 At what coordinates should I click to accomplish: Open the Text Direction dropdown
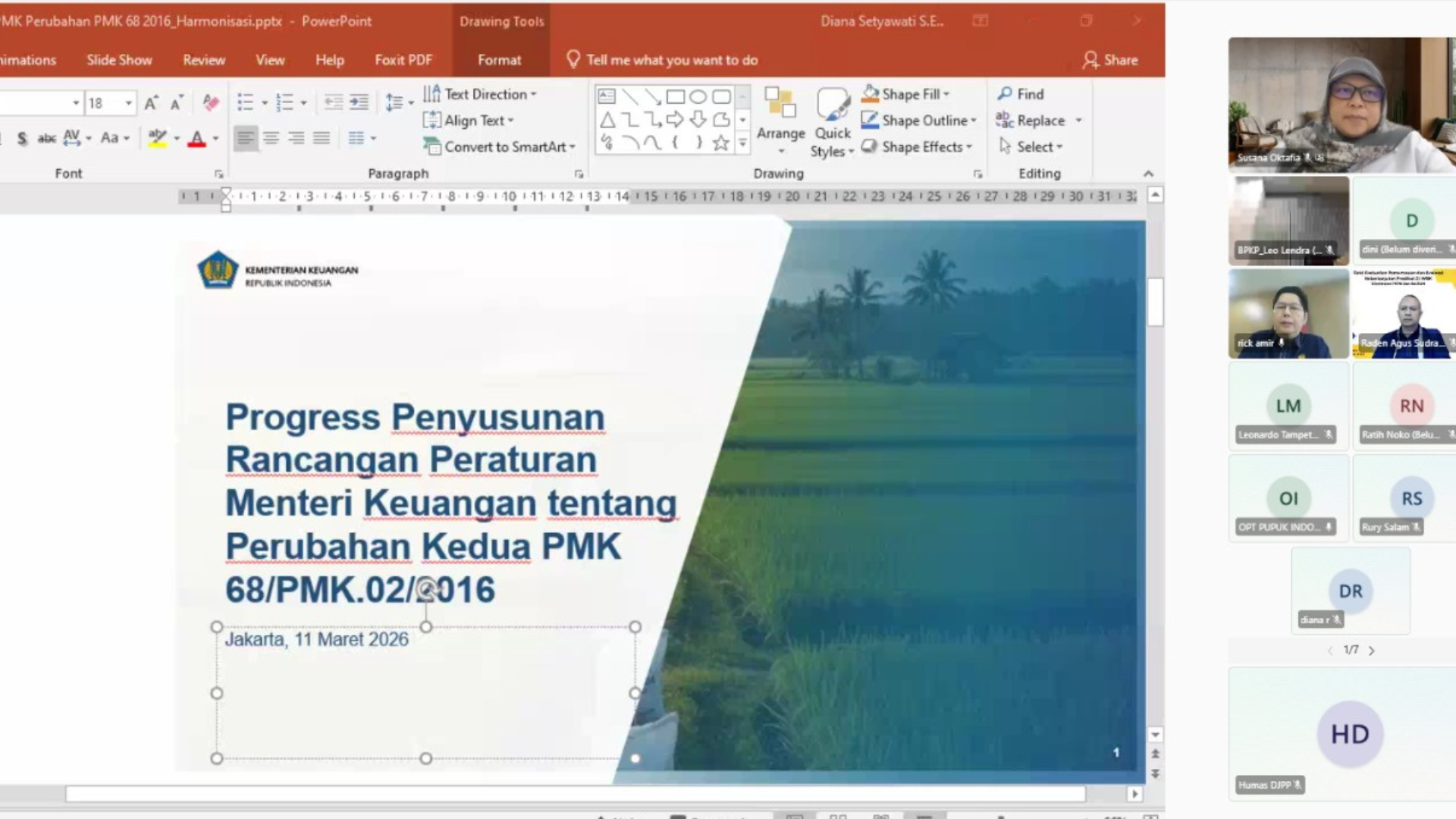coord(533,94)
